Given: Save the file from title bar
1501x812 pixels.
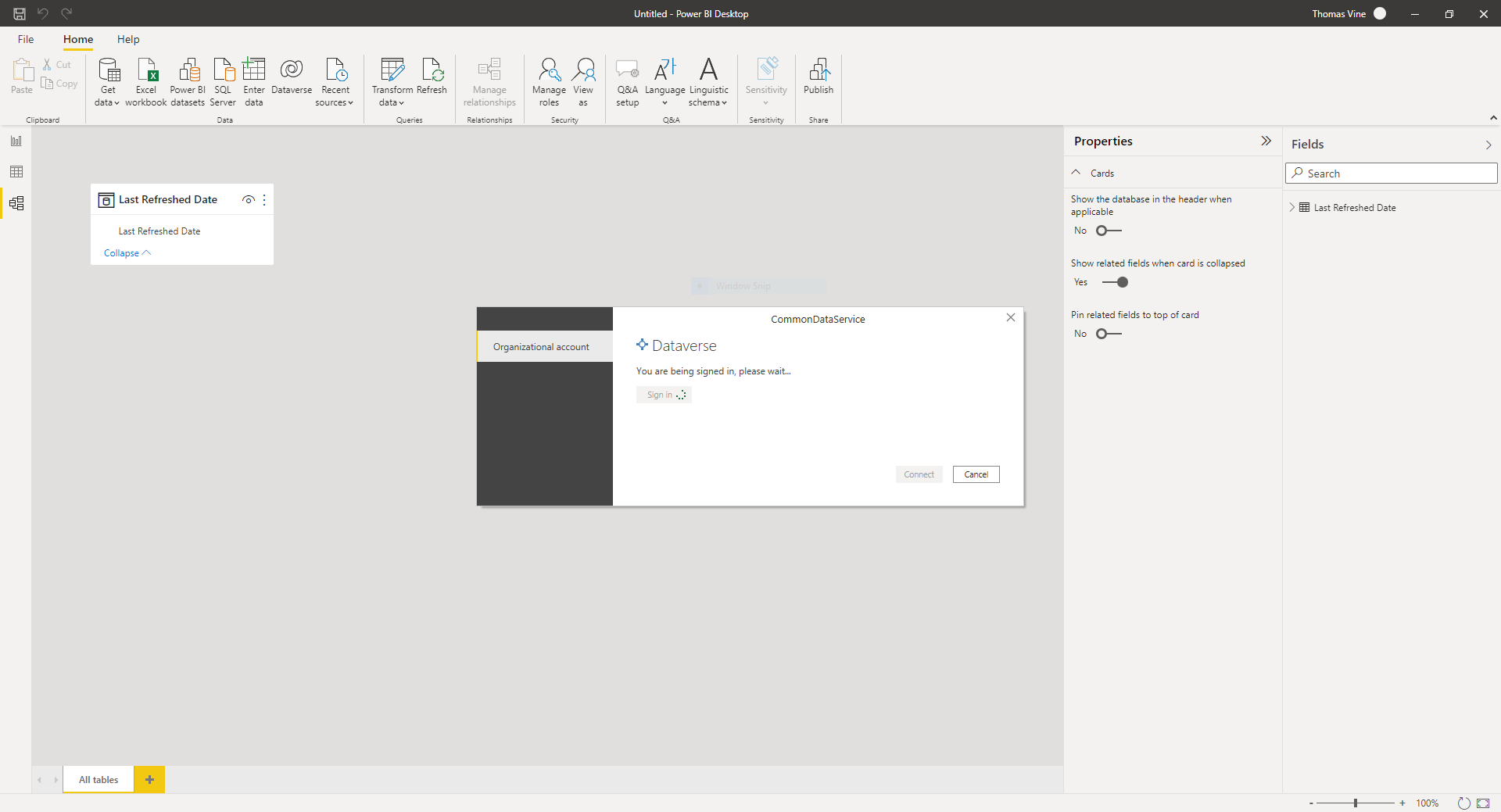Looking at the screenshot, I should pos(20,13).
